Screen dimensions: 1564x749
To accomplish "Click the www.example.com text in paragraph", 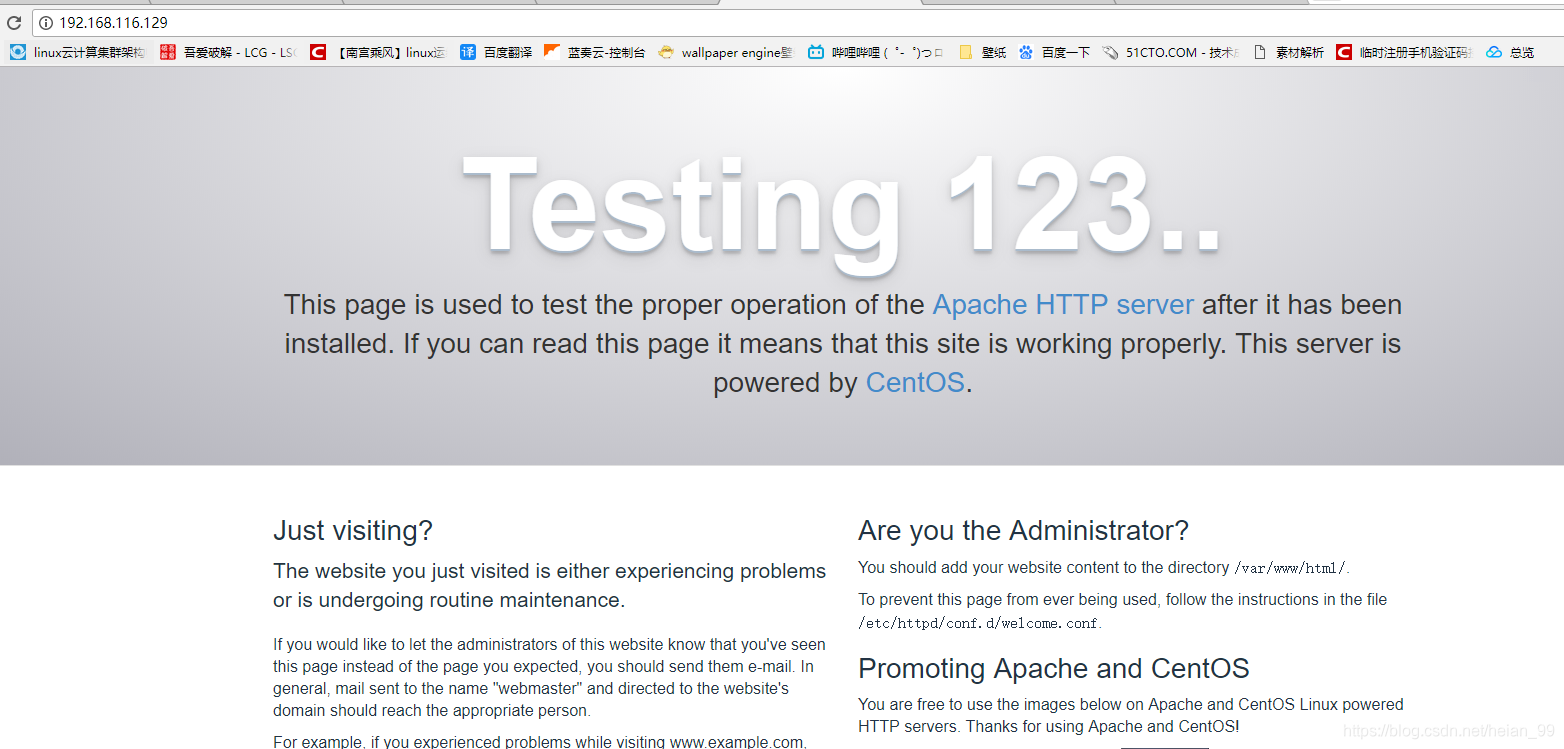I will tap(736, 742).
